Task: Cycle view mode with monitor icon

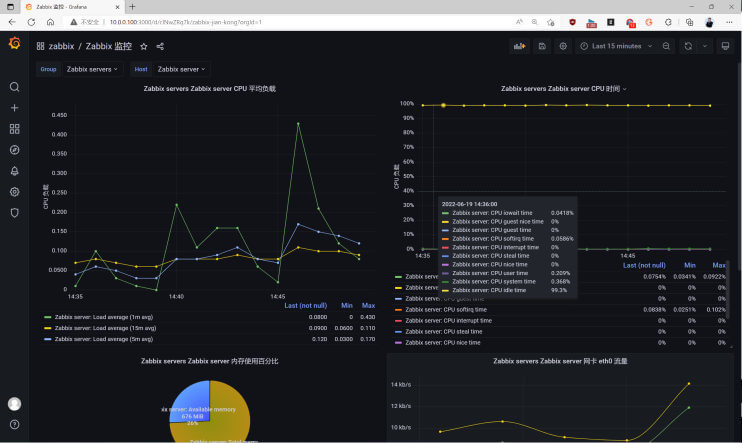Action: (x=725, y=46)
